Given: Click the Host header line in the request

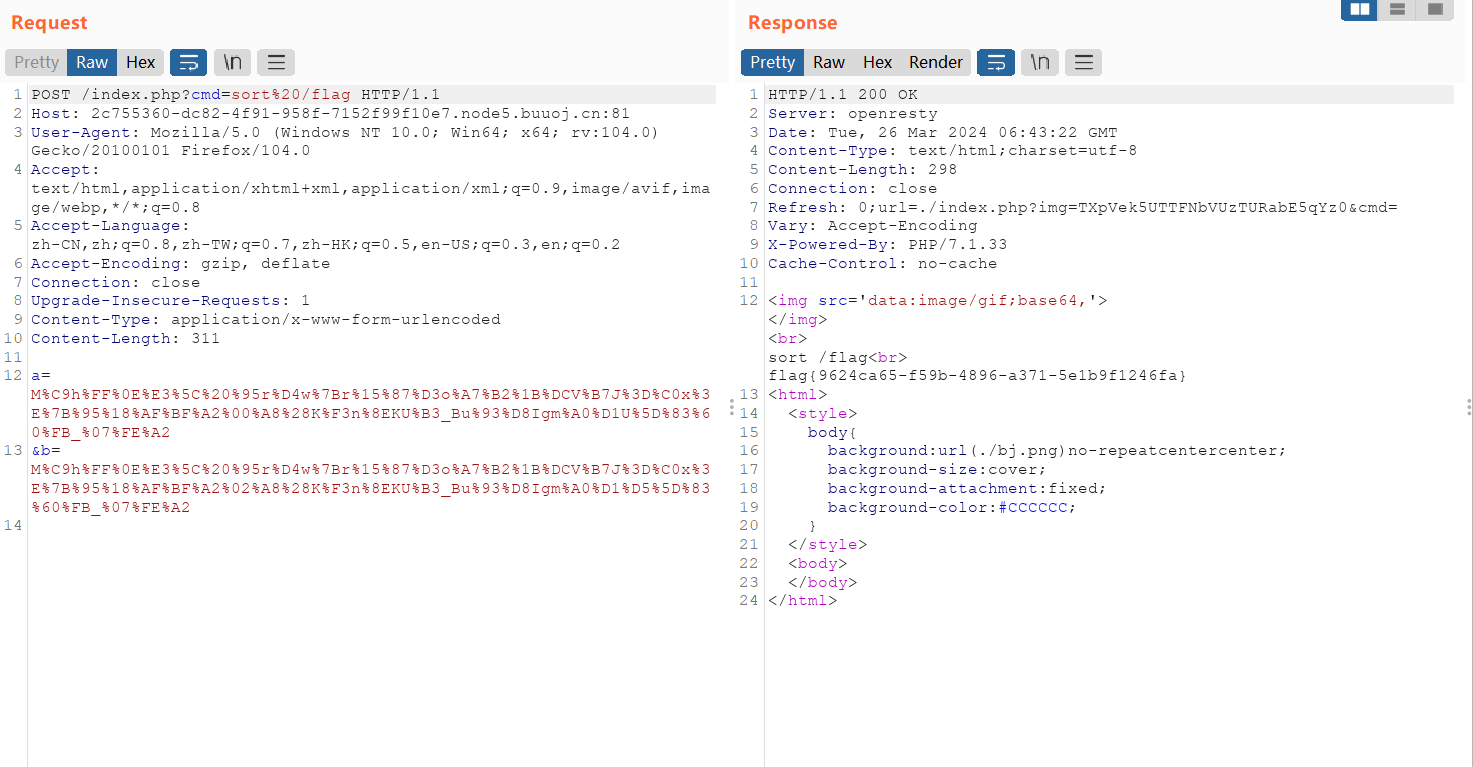Looking at the screenshot, I should pyautogui.click(x=330, y=114).
